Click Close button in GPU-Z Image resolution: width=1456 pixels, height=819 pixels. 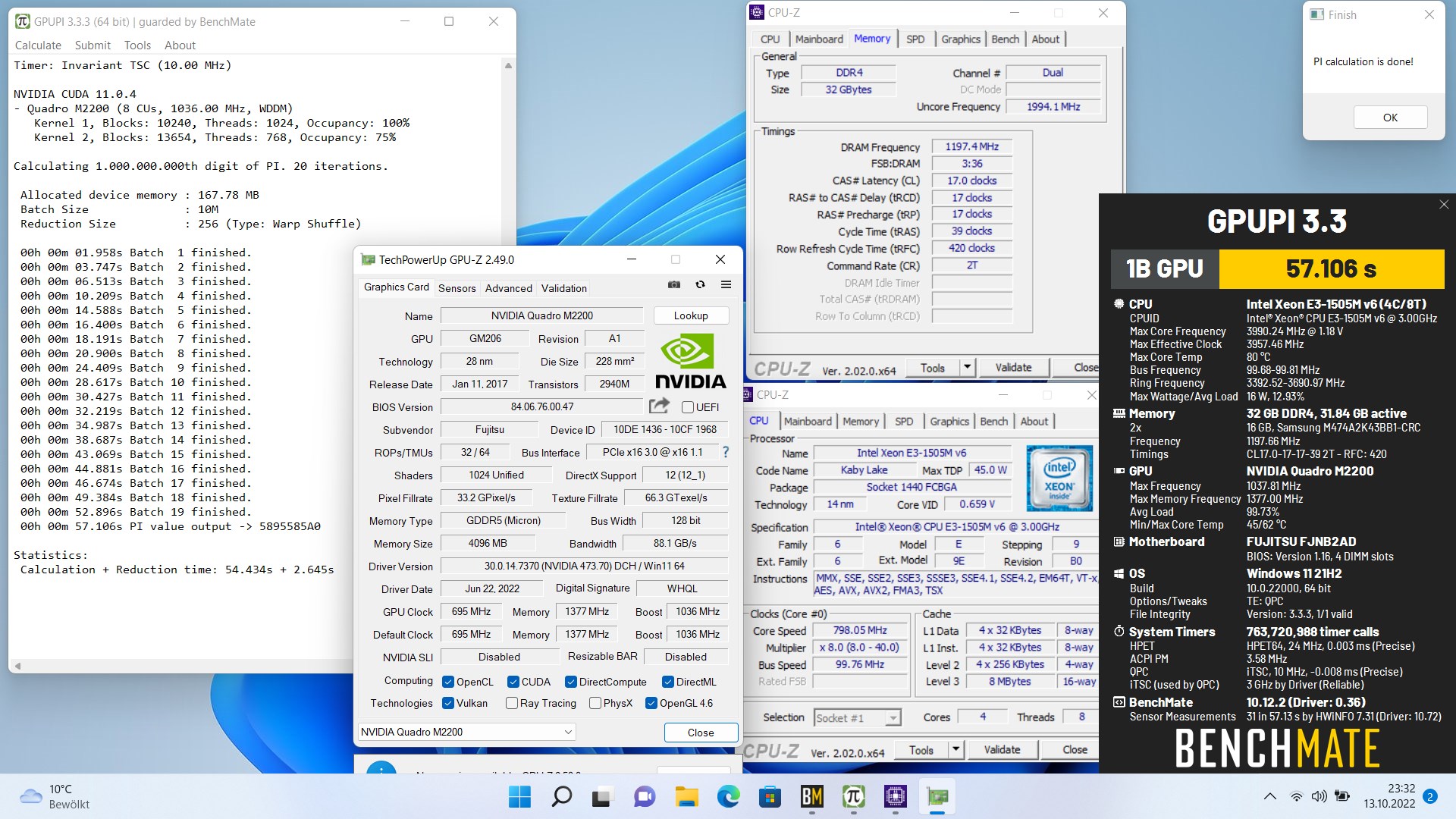(x=701, y=733)
